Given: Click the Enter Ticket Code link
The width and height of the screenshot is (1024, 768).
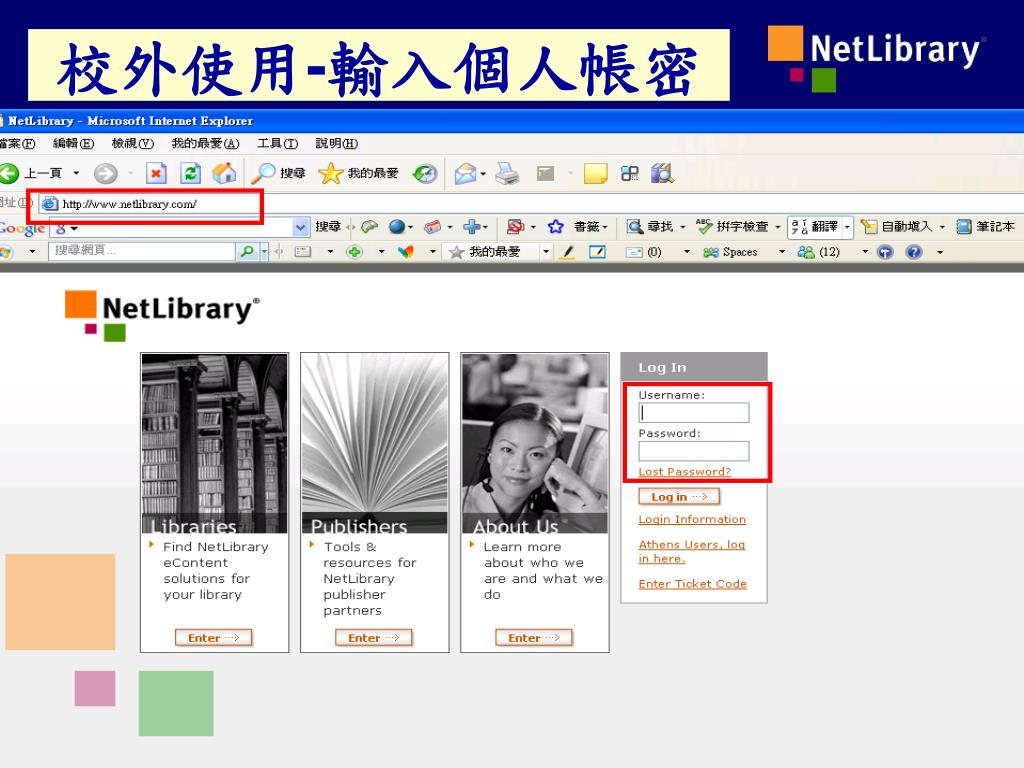Looking at the screenshot, I should pos(693,584).
